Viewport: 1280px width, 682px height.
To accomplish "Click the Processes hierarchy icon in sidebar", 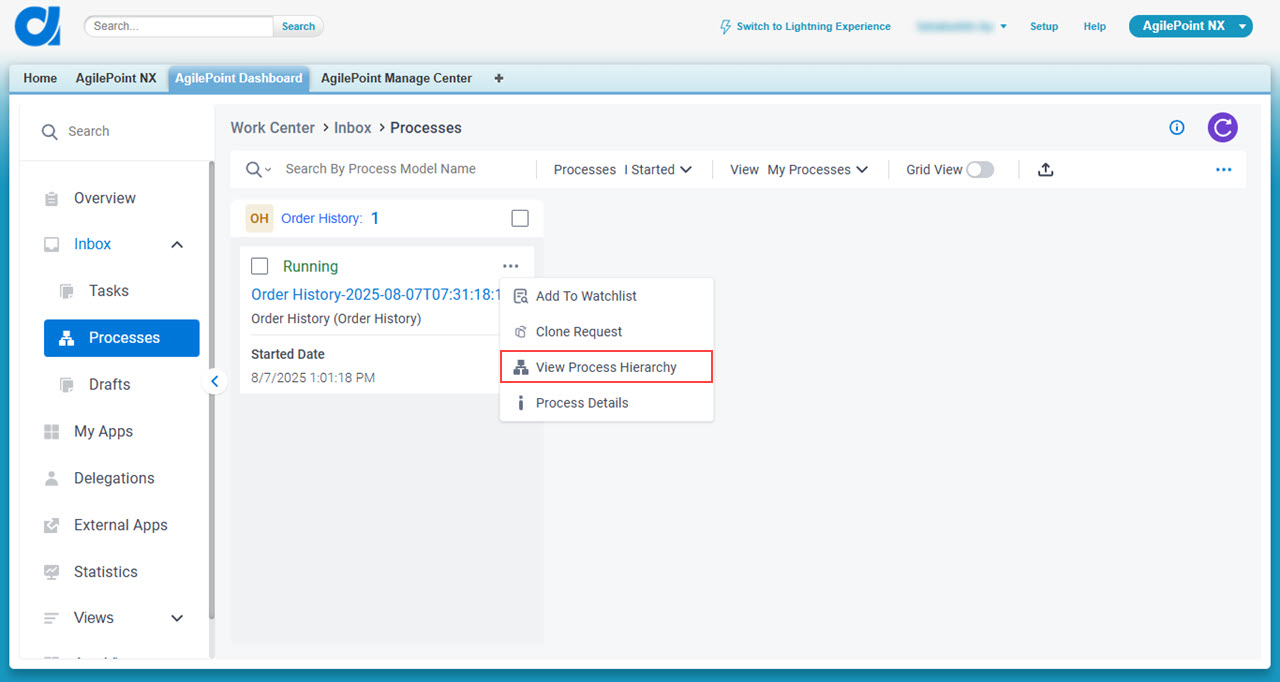I will coord(67,338).
